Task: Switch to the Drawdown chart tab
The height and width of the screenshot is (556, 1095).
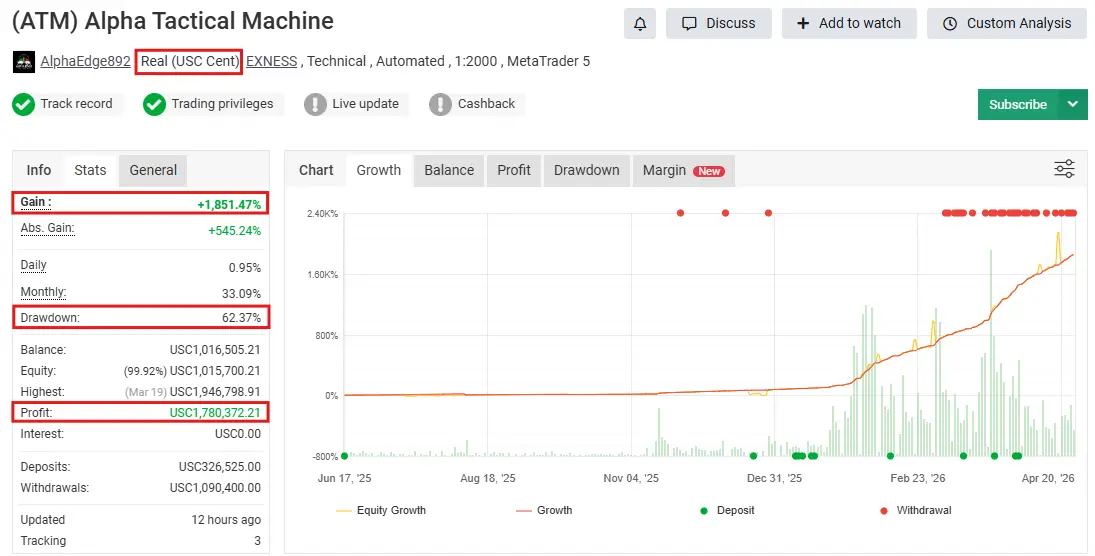Action: pyautogui.click(x=586, y=170)
